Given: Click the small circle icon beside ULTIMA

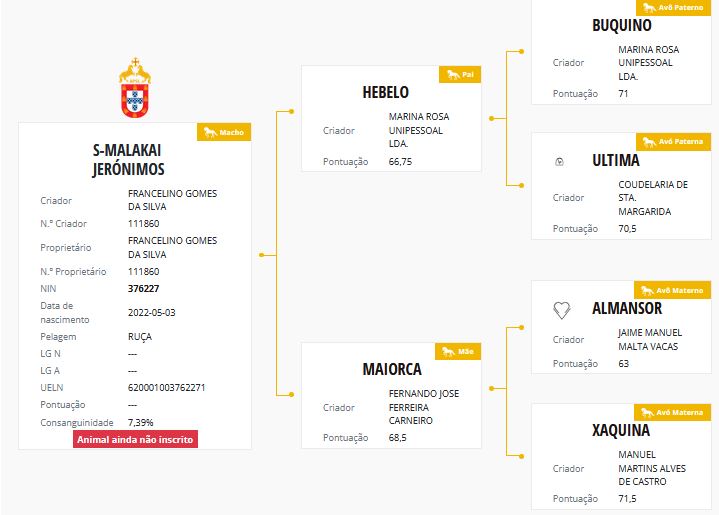Looking at the screenshot, I should (559, 161).
